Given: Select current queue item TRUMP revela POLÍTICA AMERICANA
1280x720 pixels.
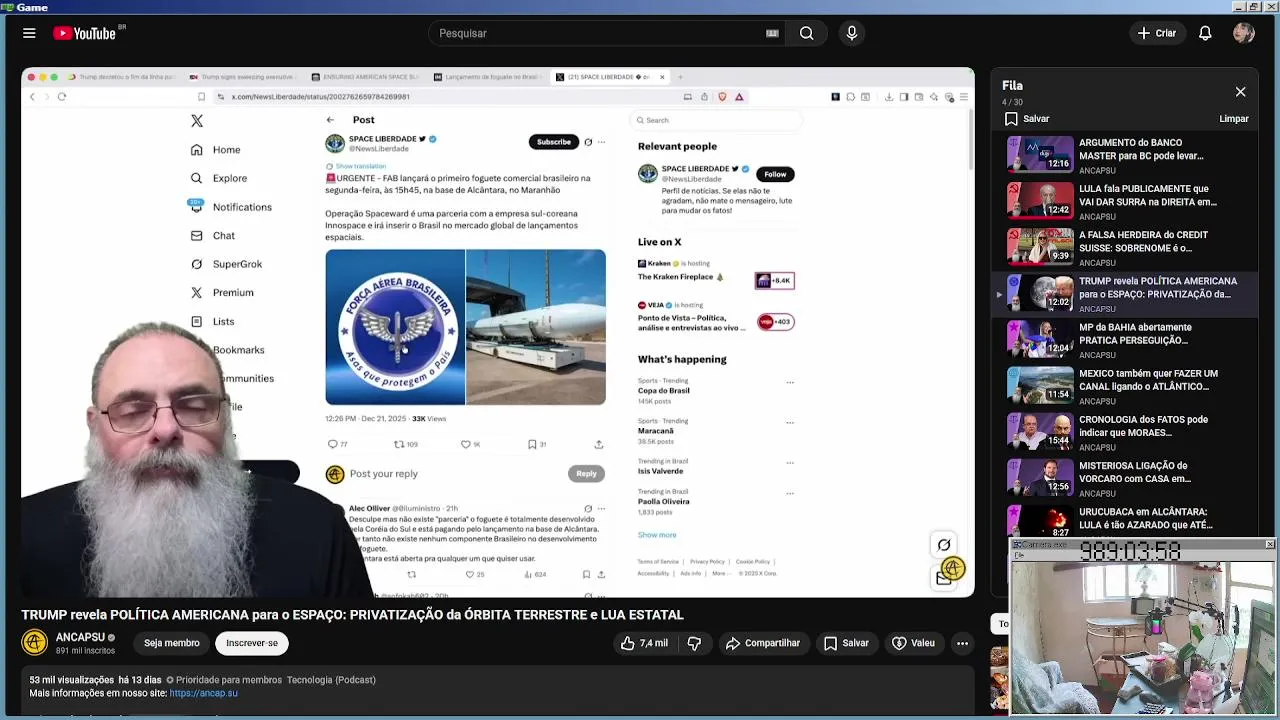Looking at the screenshot, I should click(1123, 294).
